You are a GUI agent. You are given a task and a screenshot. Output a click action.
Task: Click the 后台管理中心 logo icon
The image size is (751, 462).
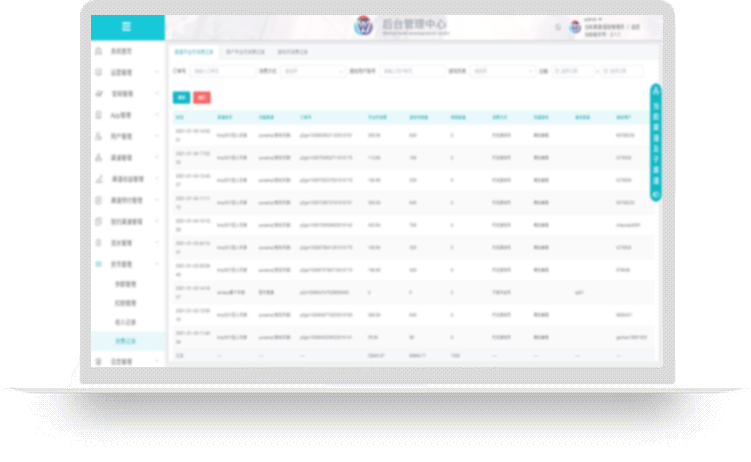(x=362, y=27)
